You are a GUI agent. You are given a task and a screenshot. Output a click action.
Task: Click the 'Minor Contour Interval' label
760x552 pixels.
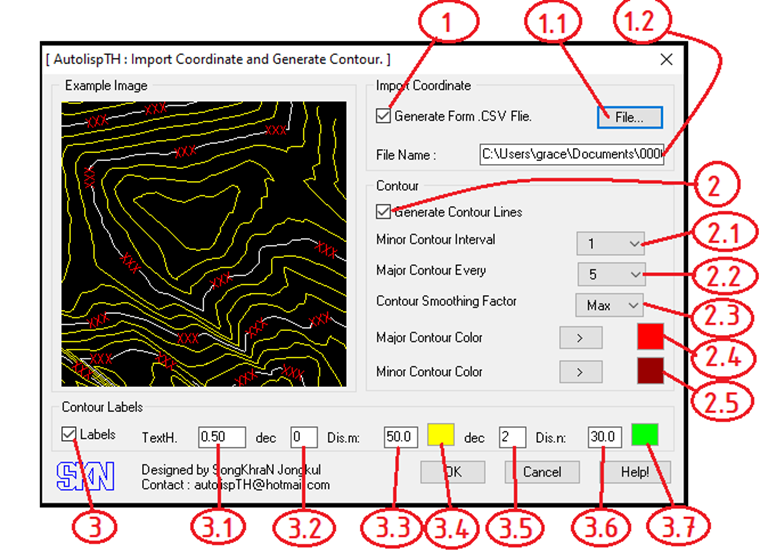436,239
